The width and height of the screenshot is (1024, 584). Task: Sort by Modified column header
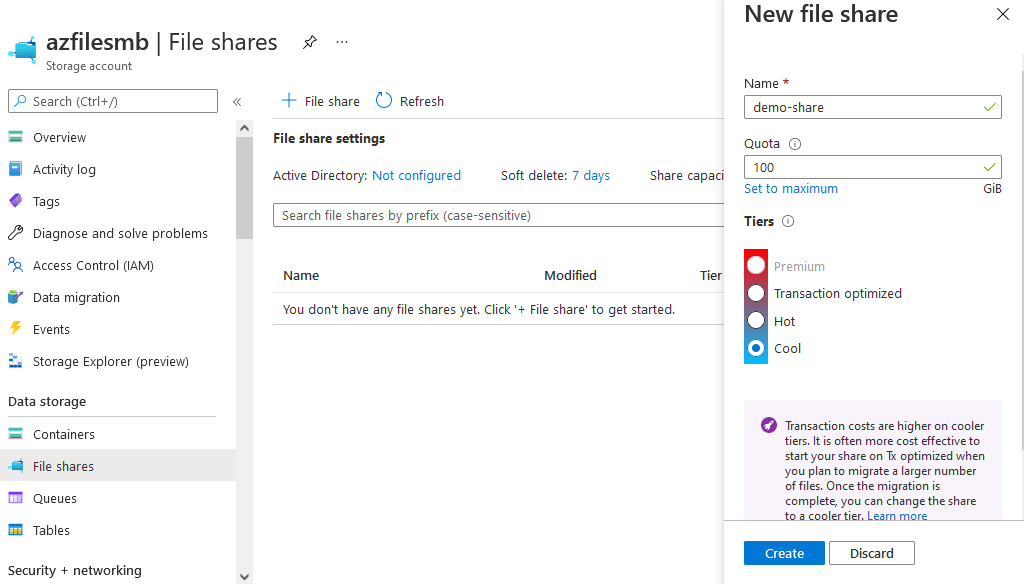click(570, 276)
